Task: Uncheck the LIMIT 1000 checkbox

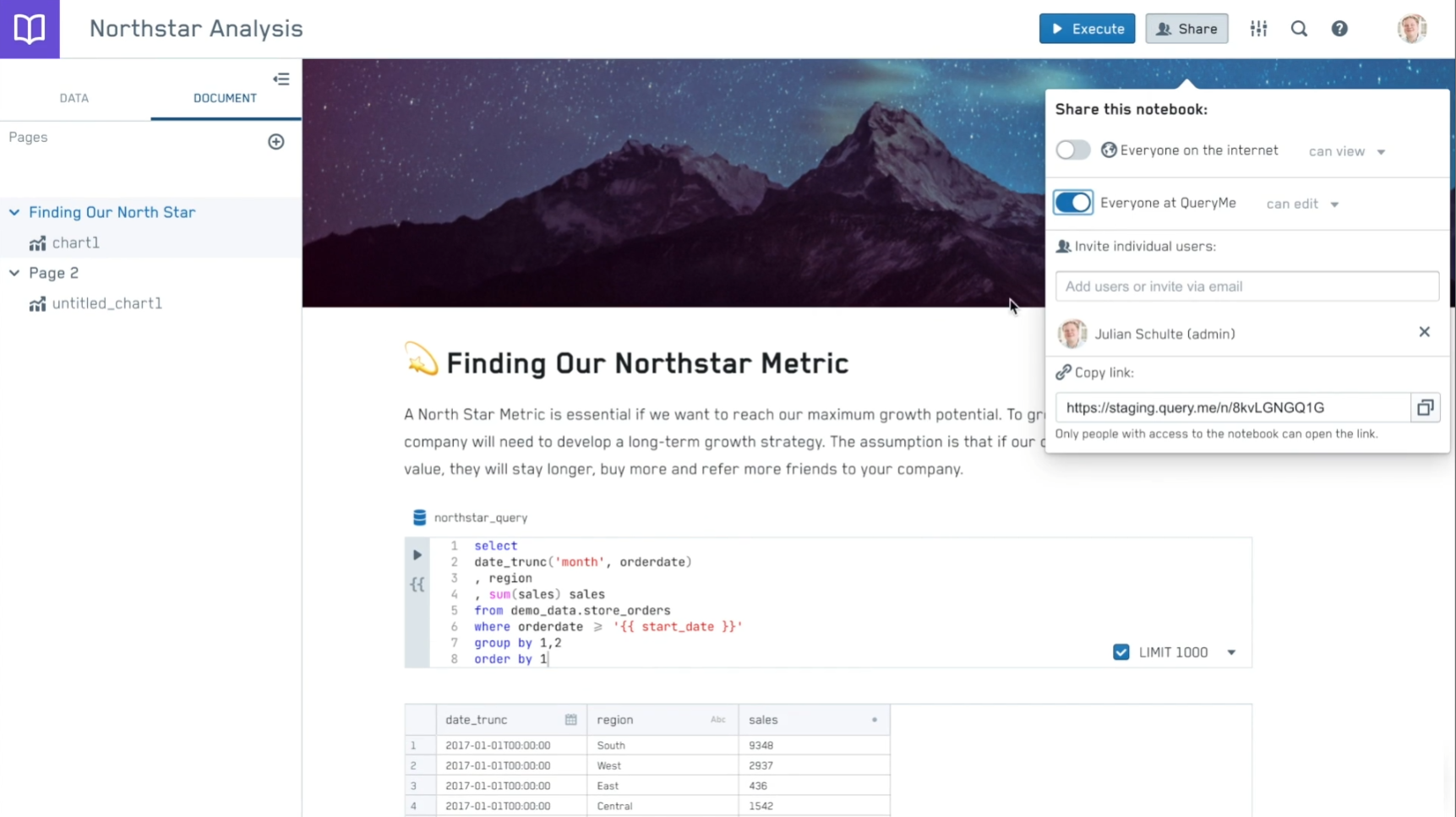Action: [x=1121, y=652]
